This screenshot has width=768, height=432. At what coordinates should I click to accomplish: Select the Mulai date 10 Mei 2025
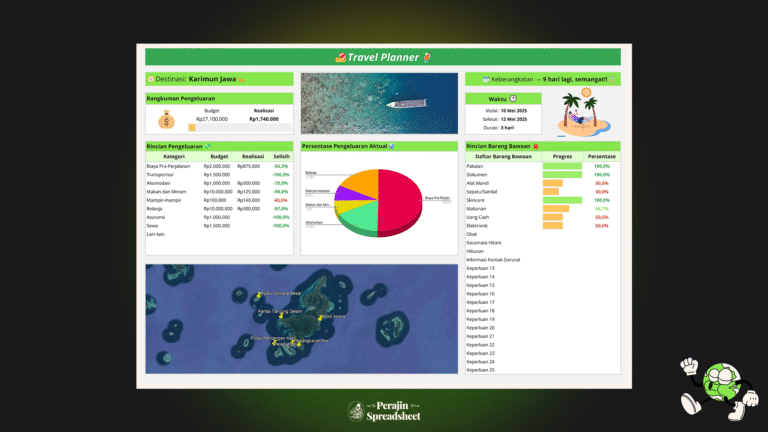click(514, 111)
